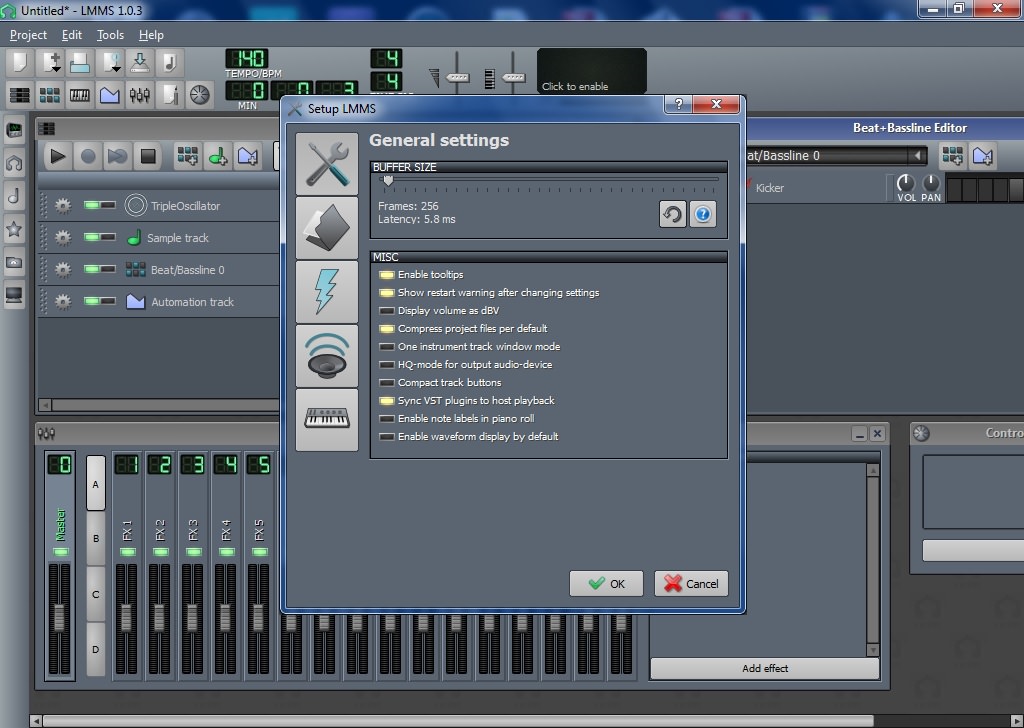Adjust the buffer size slider
Screen dimensions: 1024x728
(389, 181)
